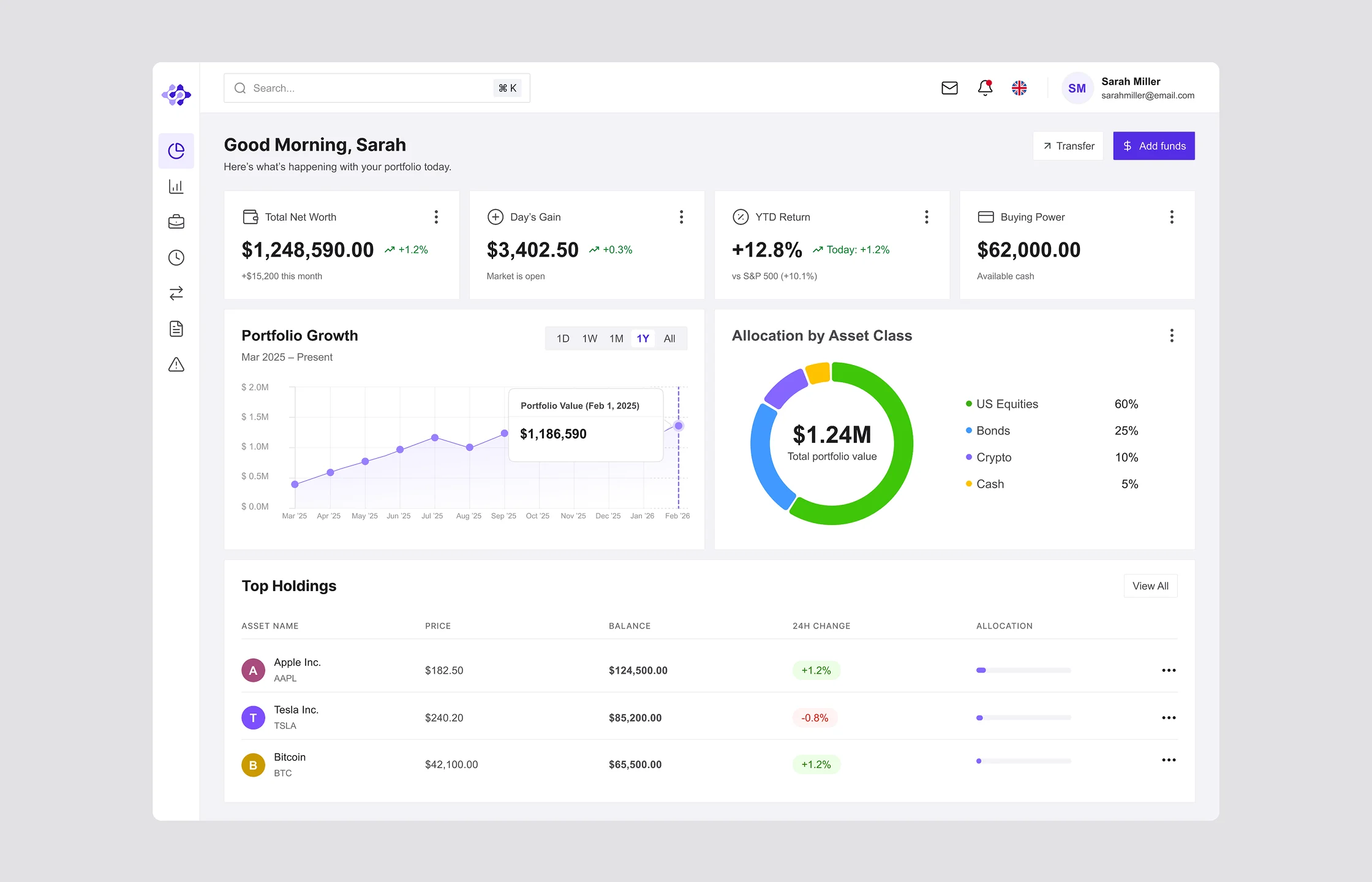Open notifications via the bell icon

tap(984, 88)
